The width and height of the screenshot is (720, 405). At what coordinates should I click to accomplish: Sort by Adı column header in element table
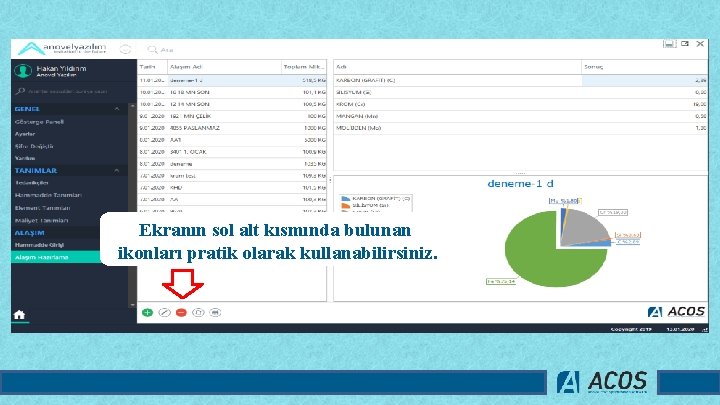(457, 67)
